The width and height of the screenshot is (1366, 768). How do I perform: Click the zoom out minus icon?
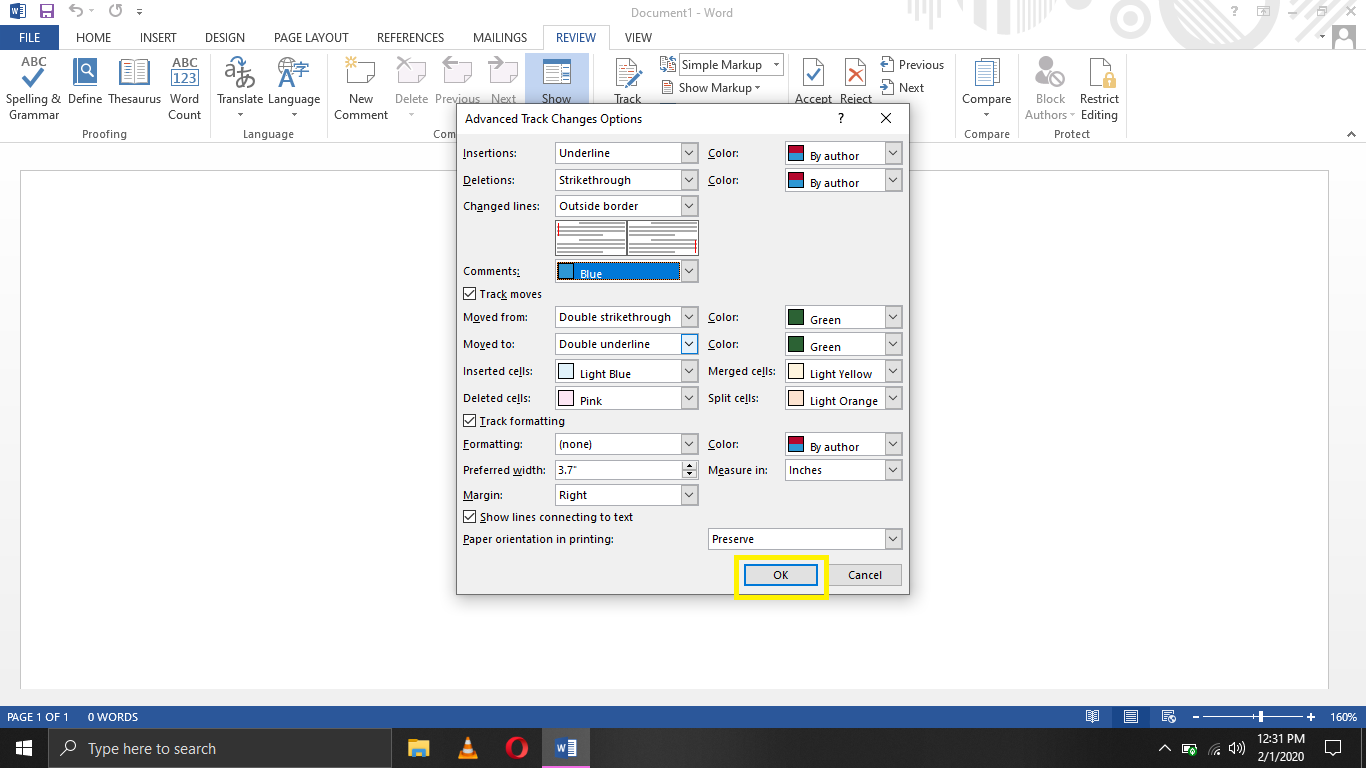coord(1195,717)
